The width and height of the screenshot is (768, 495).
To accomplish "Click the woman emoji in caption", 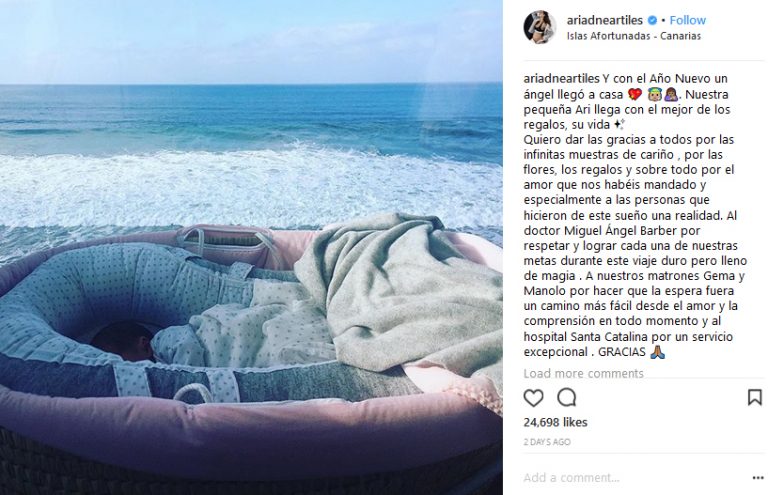I will click(x=671, y=94).
